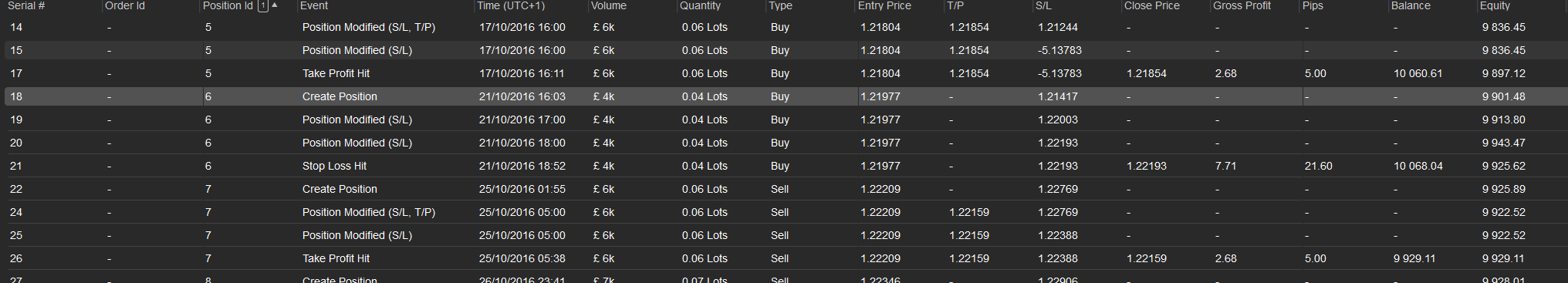Click the S/L value -5.13783 in row 15

coord(1059,50)
